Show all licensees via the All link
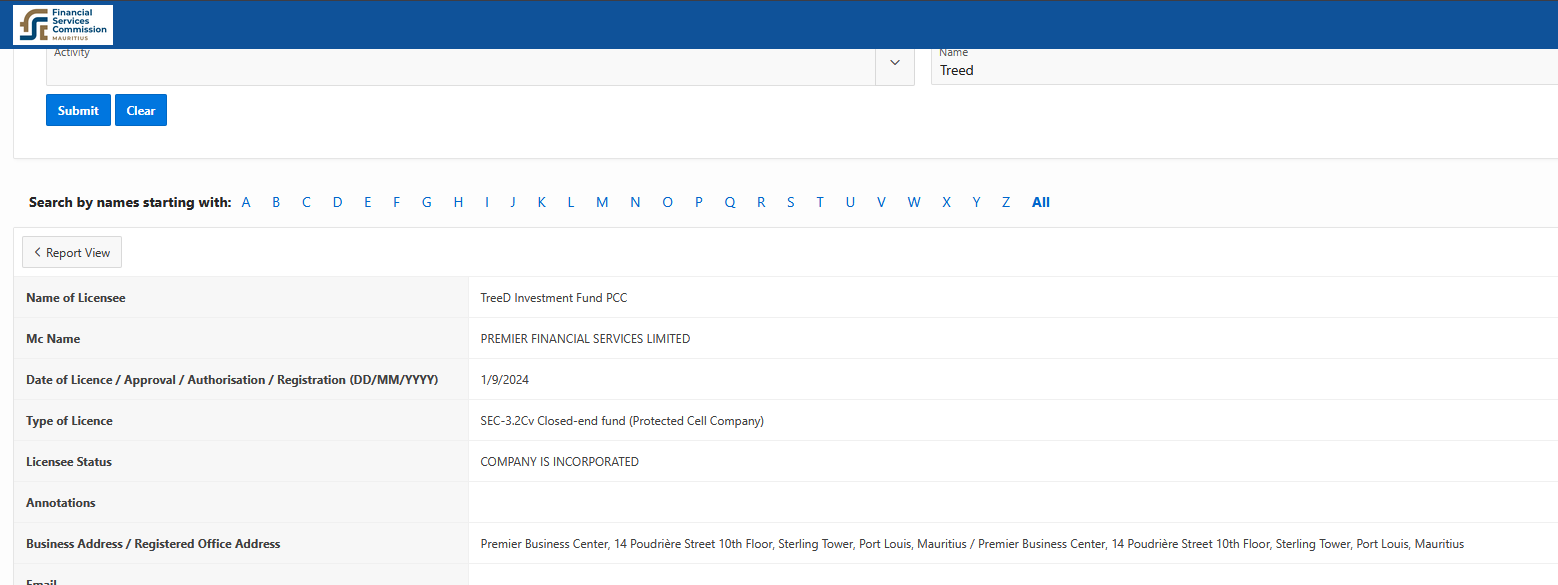This screenshot has height=585, width=1558. click(1041, 202)
